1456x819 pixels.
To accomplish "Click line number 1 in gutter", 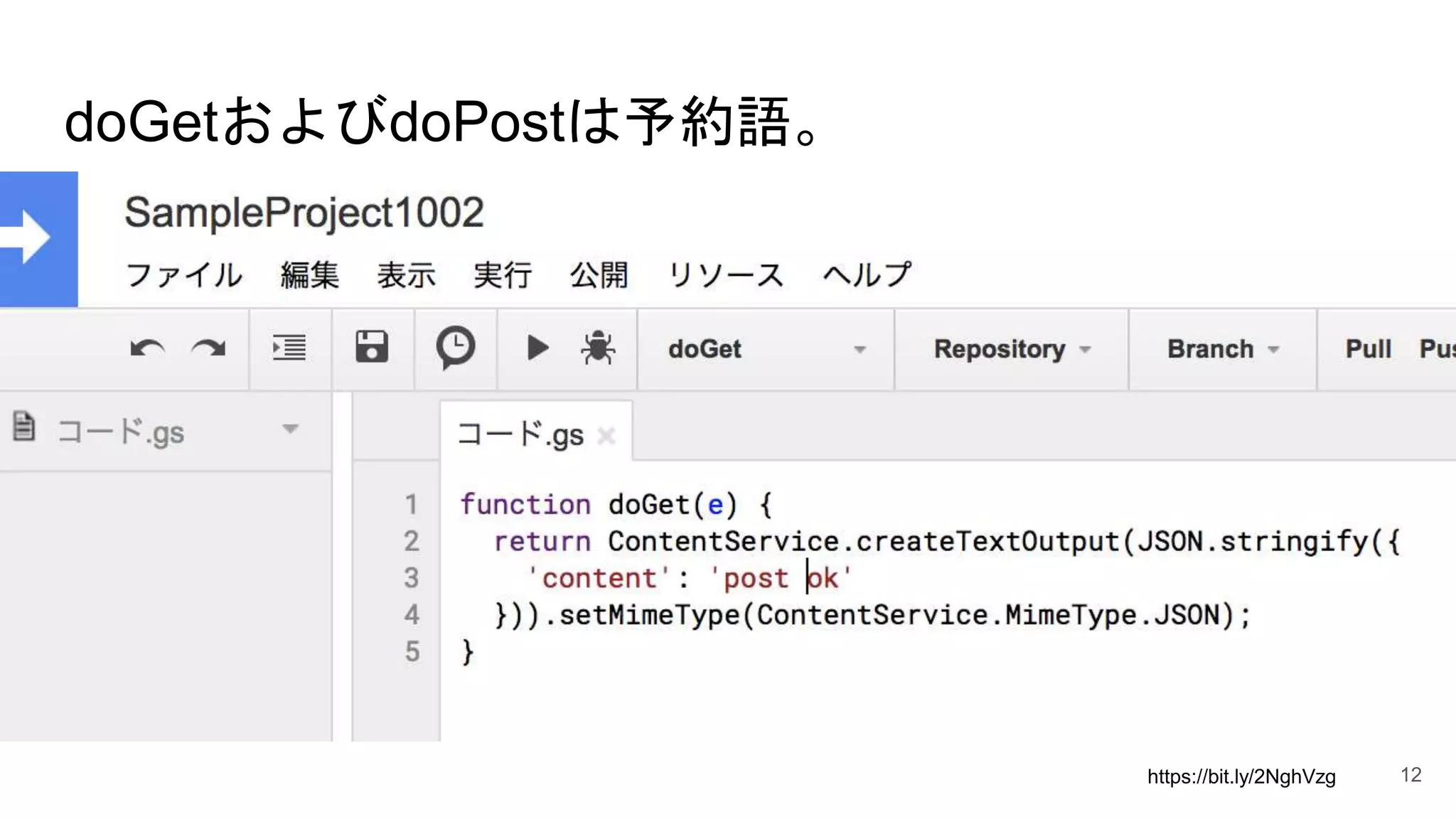I will 411,504.
